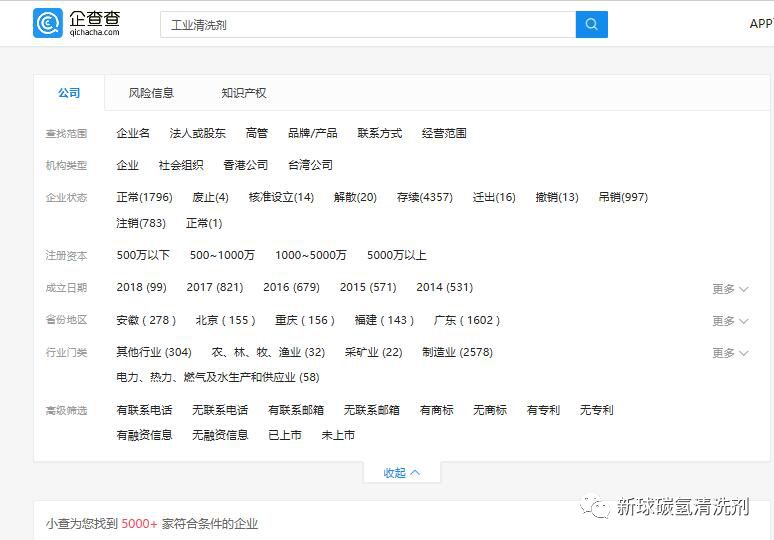Click the blue magnifier search button
This screenshot has width=774, height=540.
(x=591, y=24)
